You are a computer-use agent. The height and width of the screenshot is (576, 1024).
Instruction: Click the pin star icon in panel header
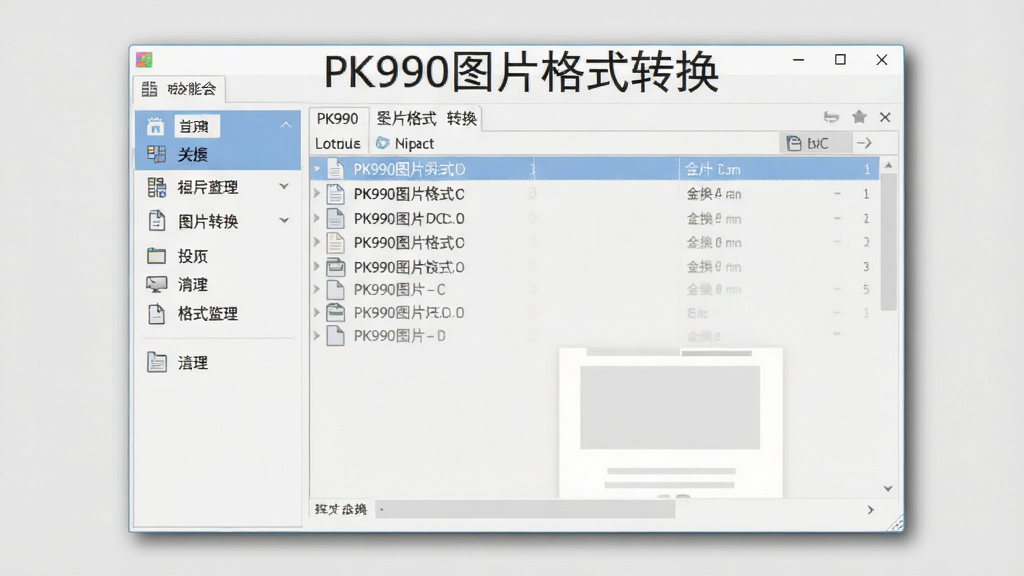pyautogui.click(x=859, y=117)
